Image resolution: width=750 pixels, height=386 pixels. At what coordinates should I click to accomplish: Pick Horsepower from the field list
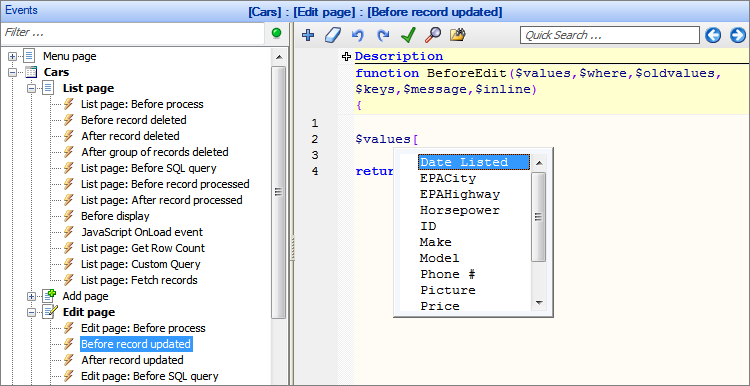coord(460,210)
